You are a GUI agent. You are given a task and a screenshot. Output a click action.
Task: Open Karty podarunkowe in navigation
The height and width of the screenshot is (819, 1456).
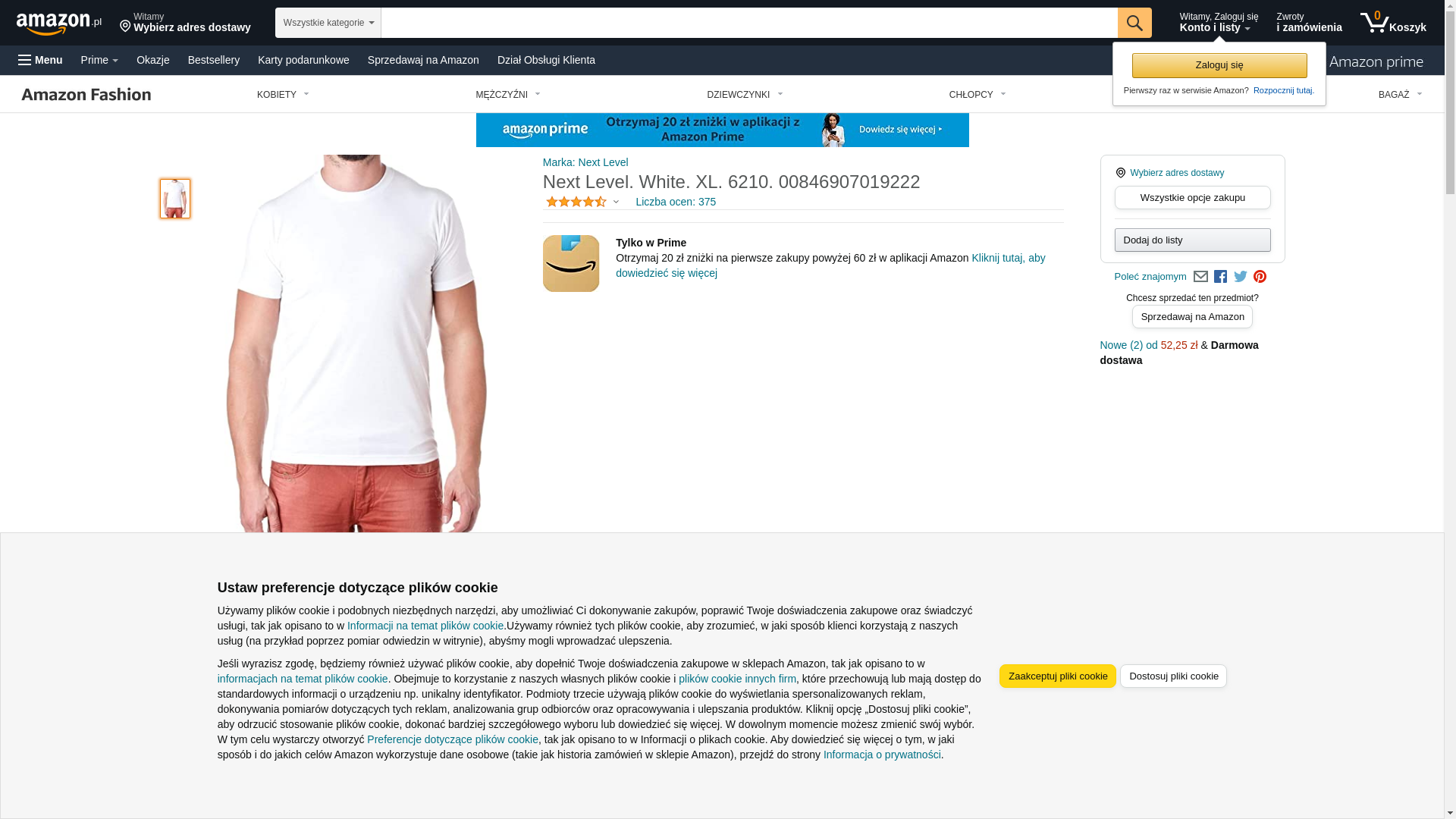(303, 60)
